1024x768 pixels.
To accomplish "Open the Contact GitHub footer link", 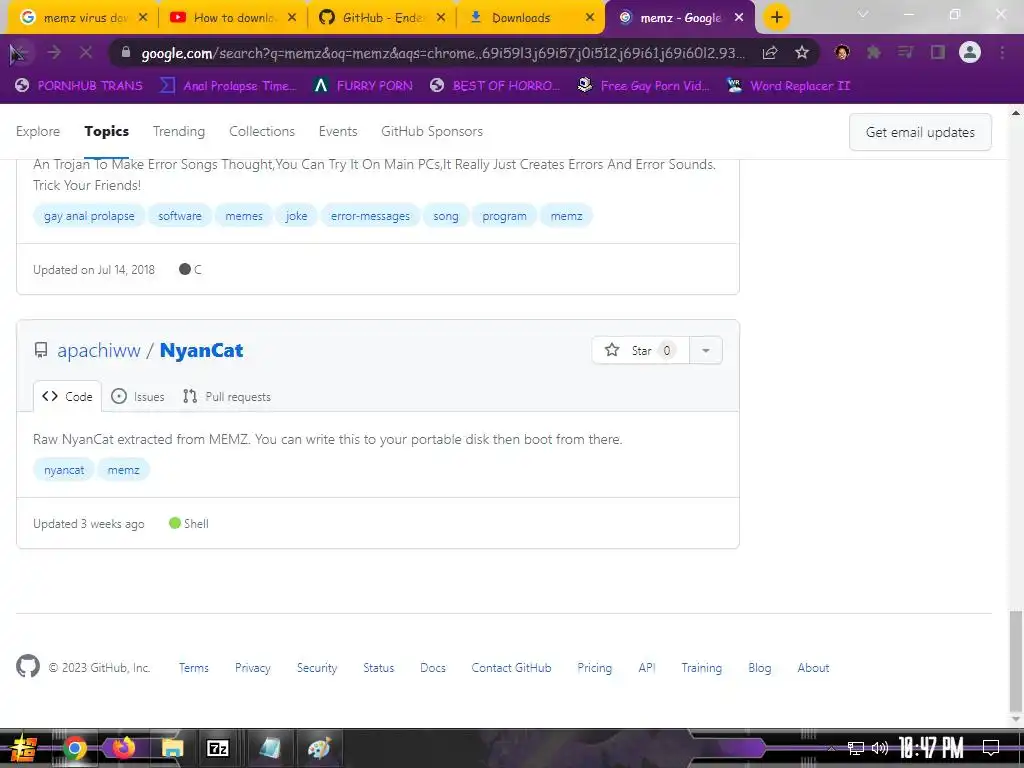I will [511, 667].
